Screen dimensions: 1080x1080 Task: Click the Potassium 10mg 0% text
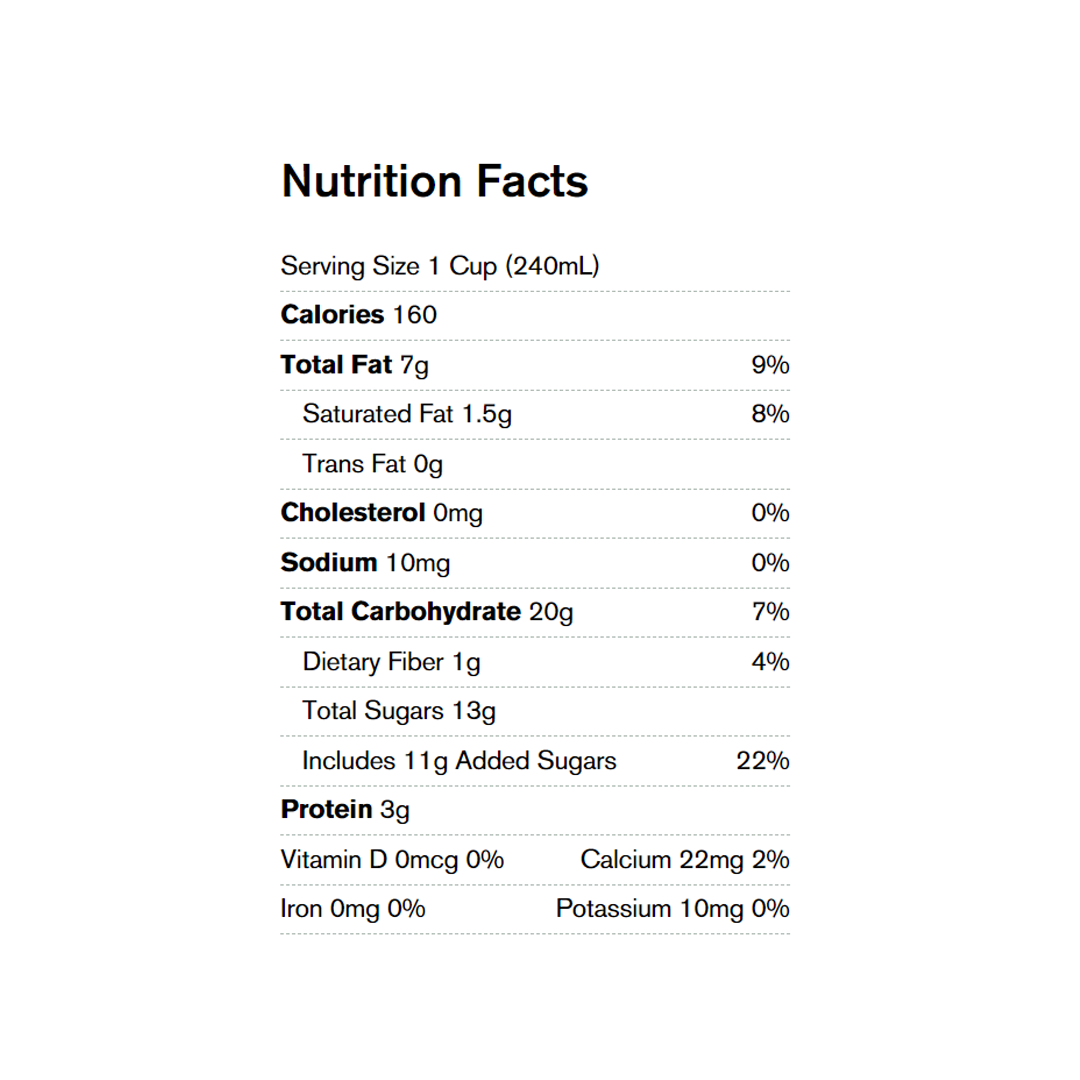click(673, 909)
